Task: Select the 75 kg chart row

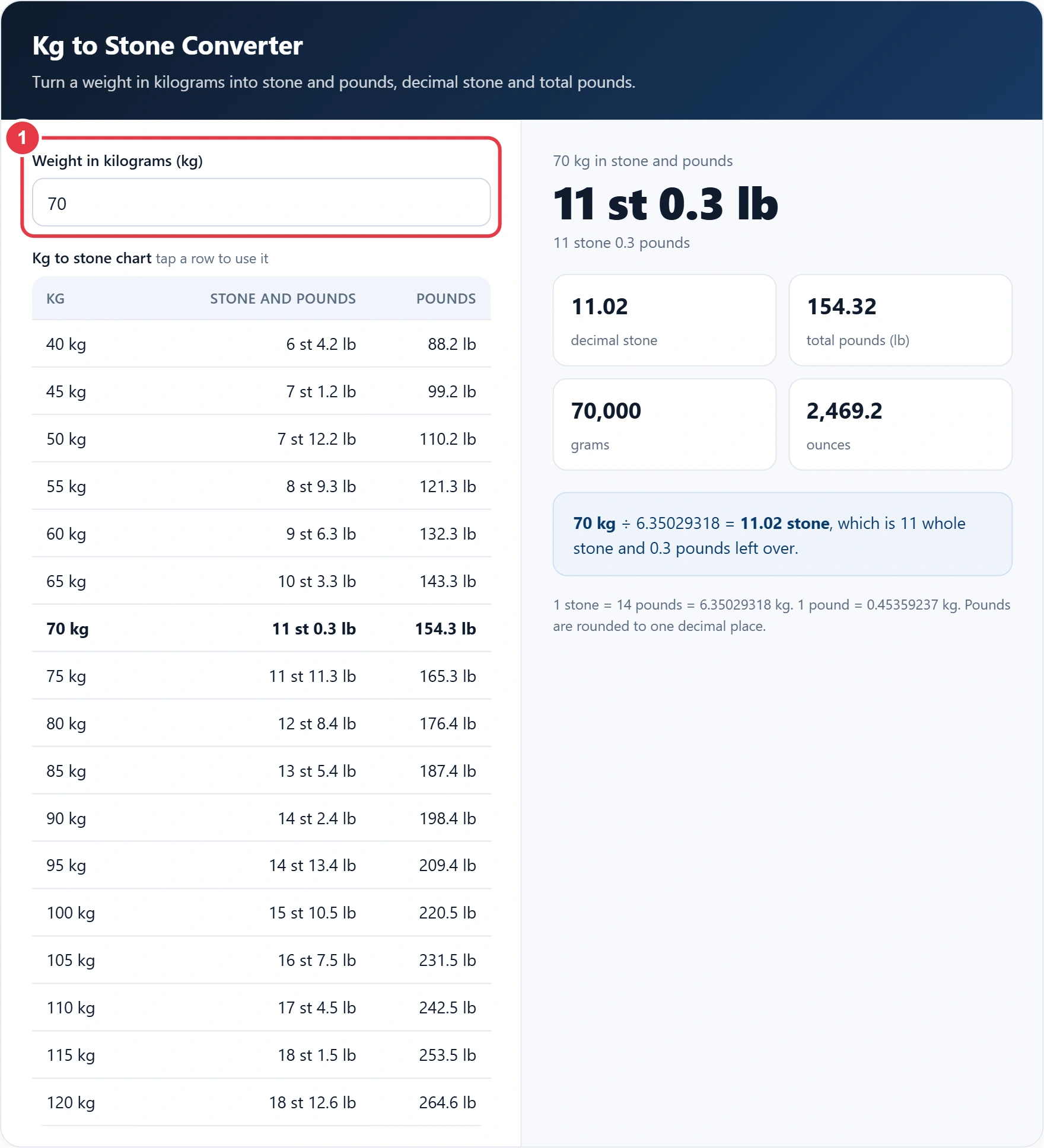Action: pyautogui.click(x=261, y=676)
